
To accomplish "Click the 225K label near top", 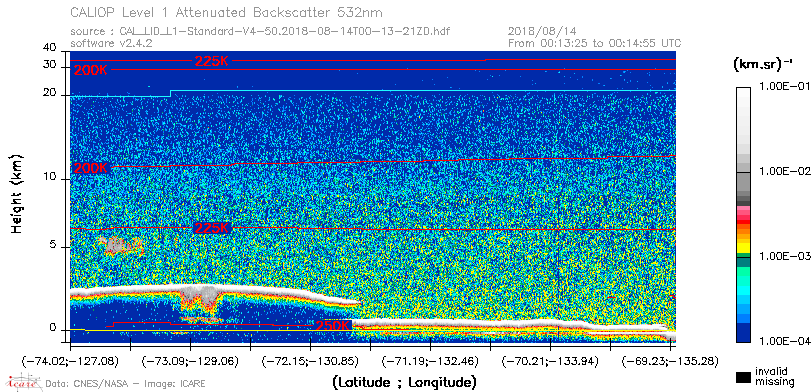I will [x=212, y=61].
